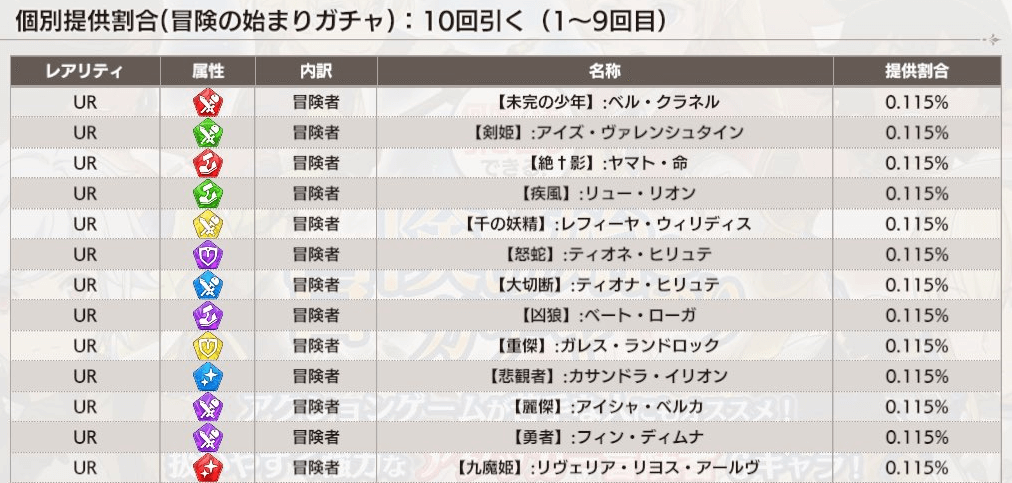
Task: Click the green attribute icon for リュー・リオン
Action: (x=208, y=193)
